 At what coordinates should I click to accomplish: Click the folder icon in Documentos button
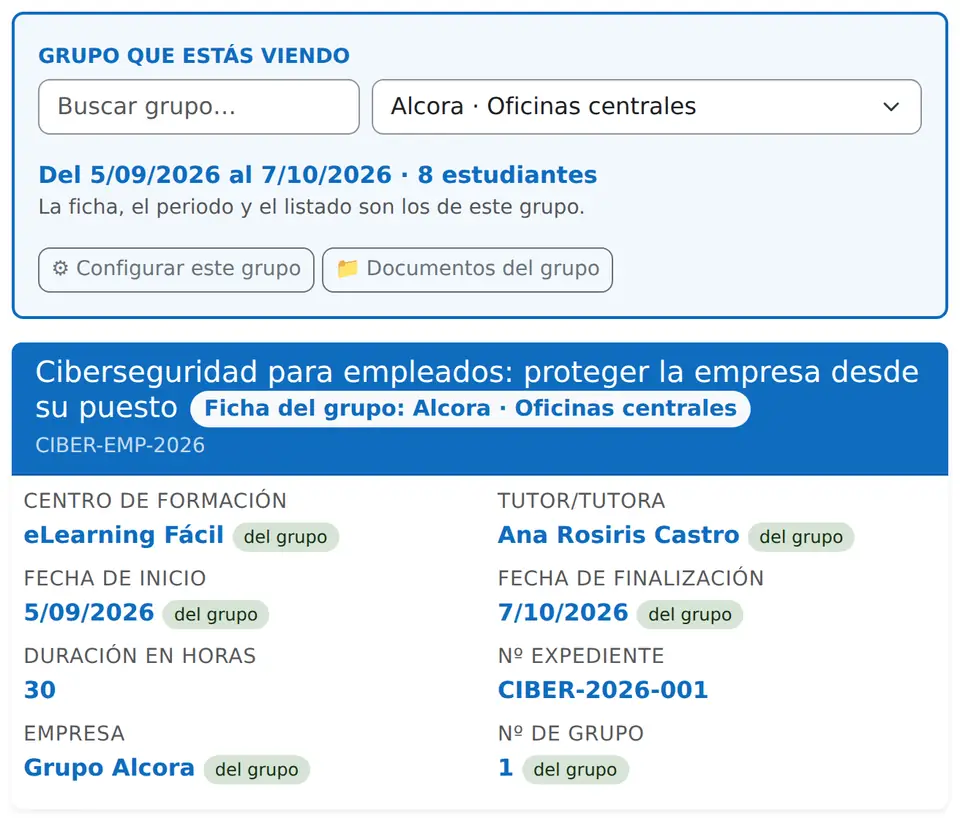[x=348, y=268]
